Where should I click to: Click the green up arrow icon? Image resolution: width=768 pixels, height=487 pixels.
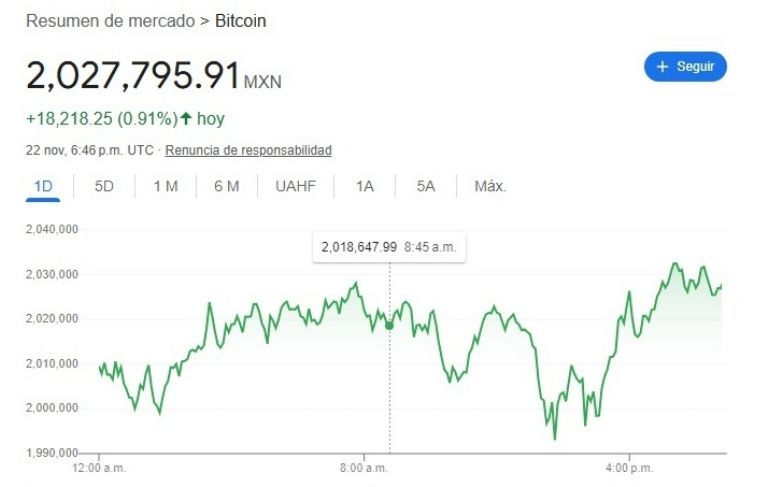pos(186,119)
